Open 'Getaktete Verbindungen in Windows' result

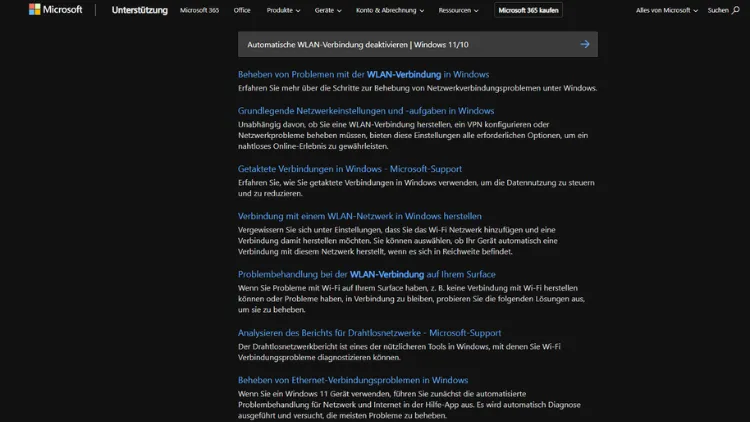pos(350,169)
